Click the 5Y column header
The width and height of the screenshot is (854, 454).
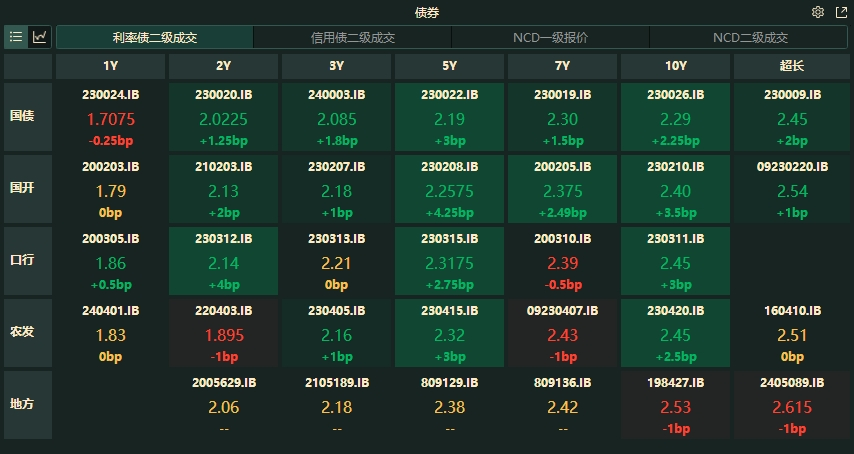(x=449, y=66)
